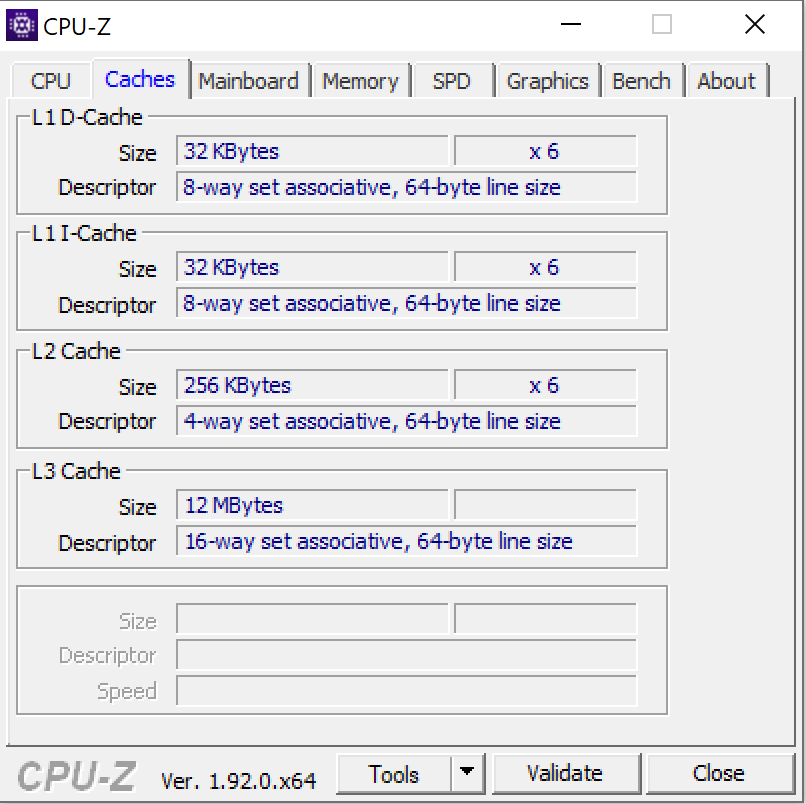Show the About tab

(x=726, y=81)
